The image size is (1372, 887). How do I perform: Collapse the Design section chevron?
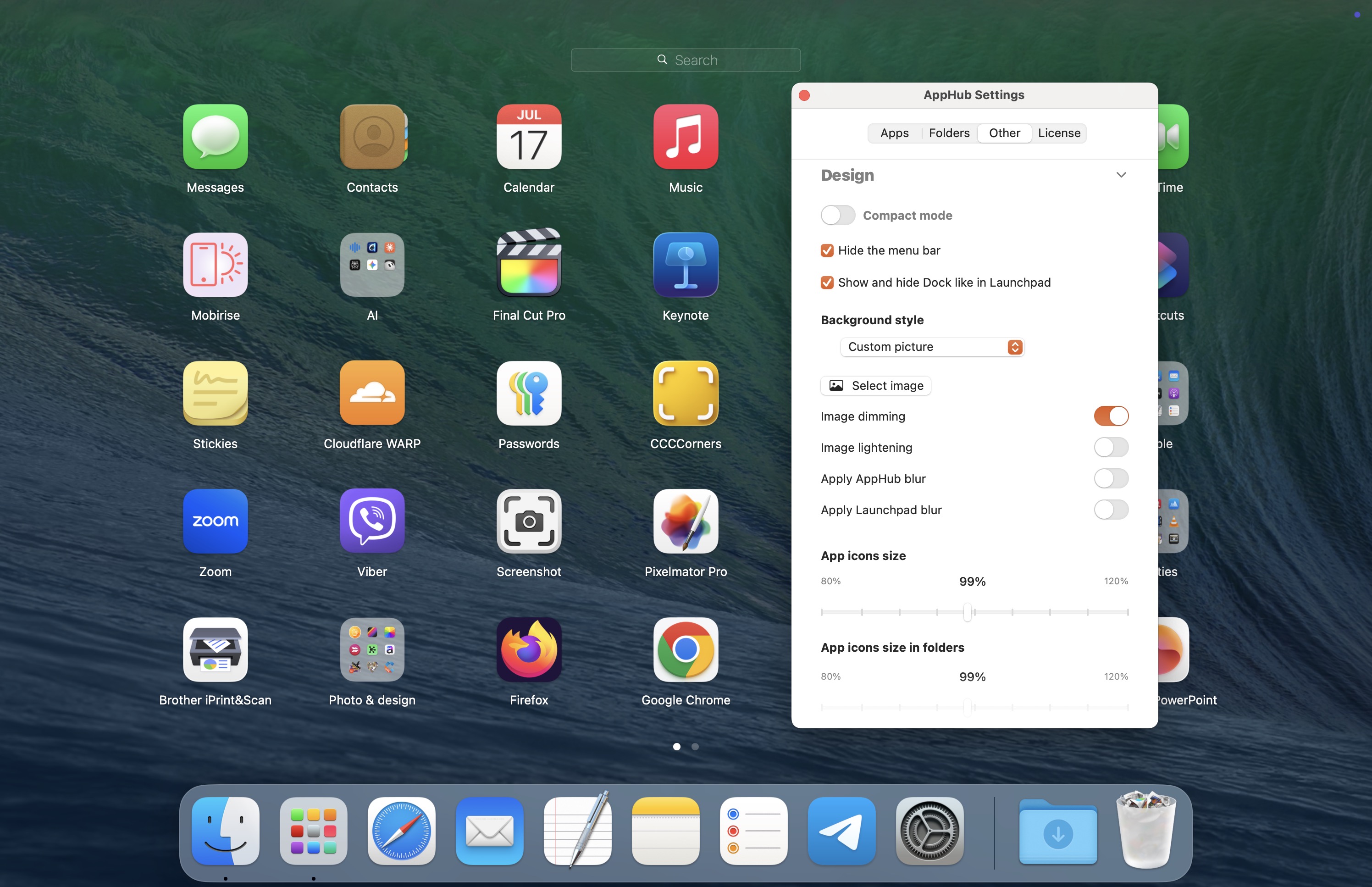[1121, 175]
